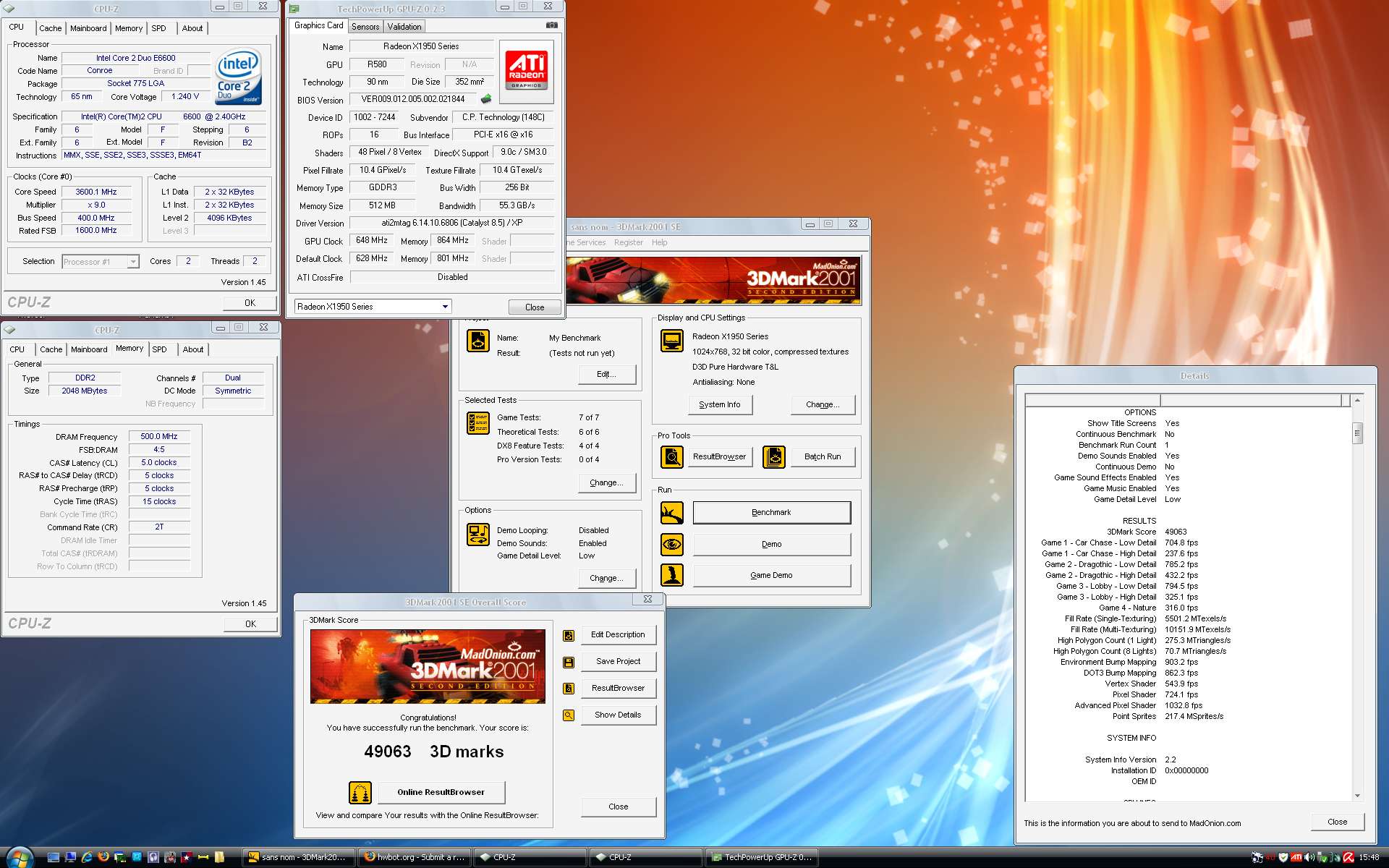The width and height of the screenshot is (1389, 868).
Task: Click the Core Speed 3600.1 MHz field
Action: point(96,192)
